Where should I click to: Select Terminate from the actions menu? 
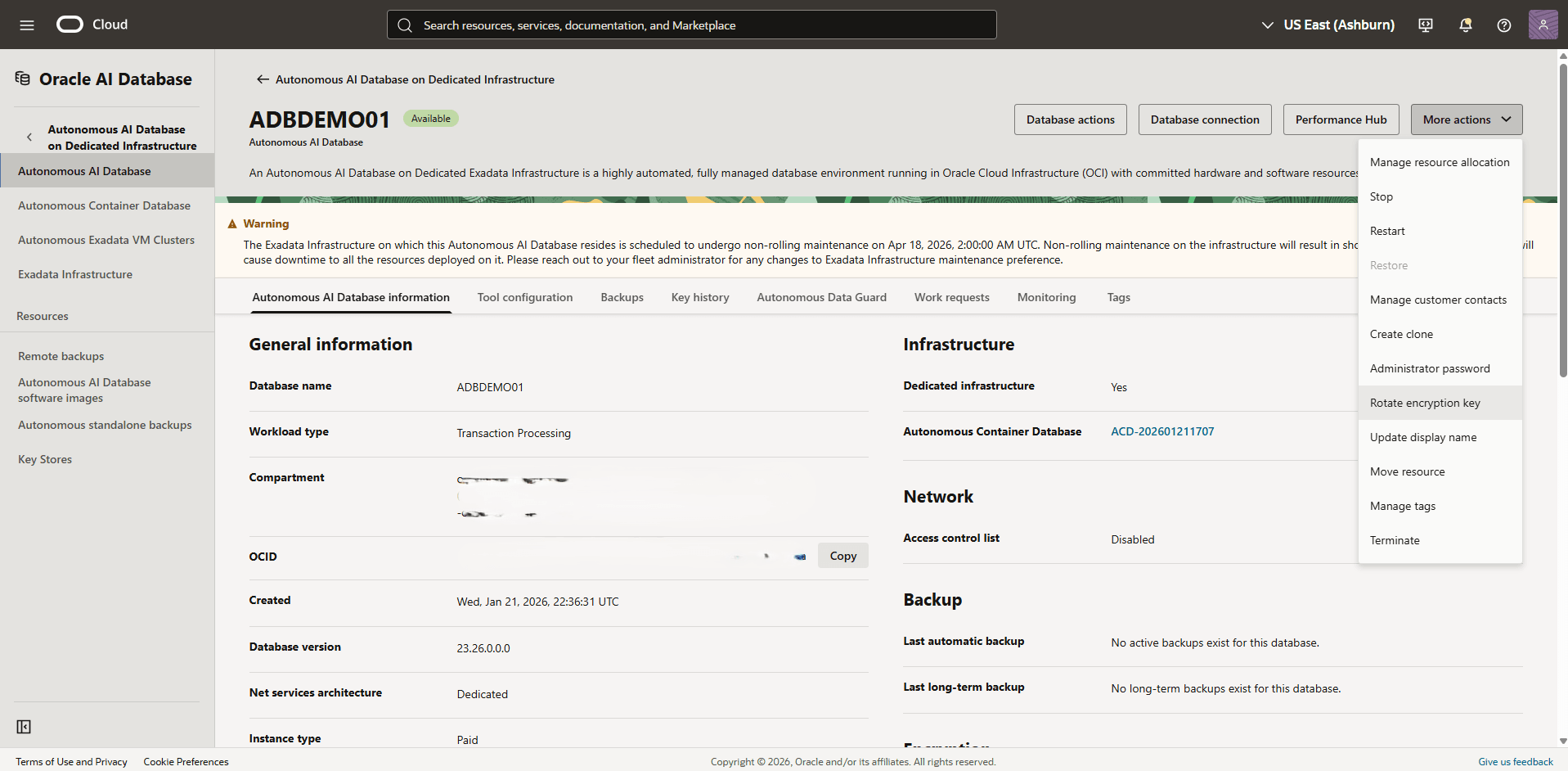1395,539
